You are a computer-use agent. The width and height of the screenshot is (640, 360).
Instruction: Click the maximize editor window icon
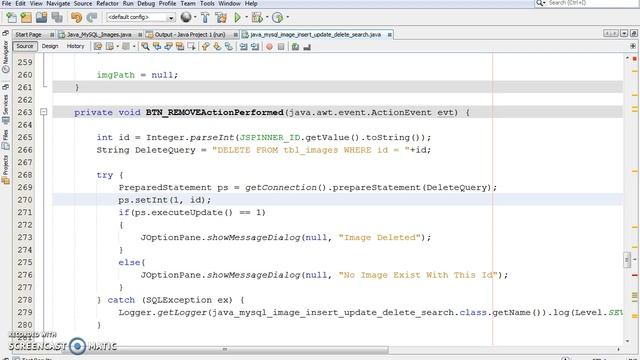[634, 33]
